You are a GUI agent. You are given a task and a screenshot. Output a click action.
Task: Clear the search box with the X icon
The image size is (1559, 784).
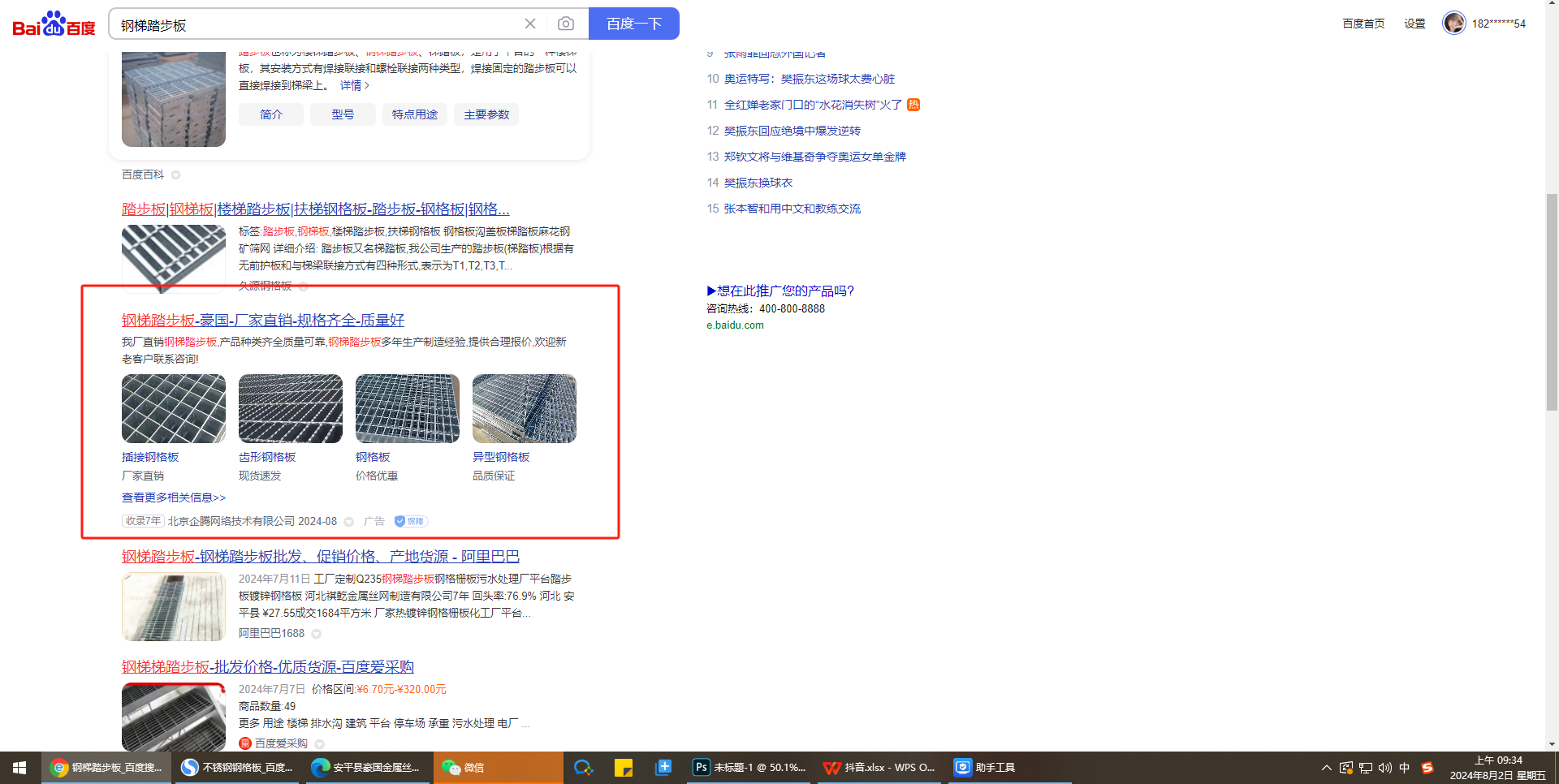point(530,24)
